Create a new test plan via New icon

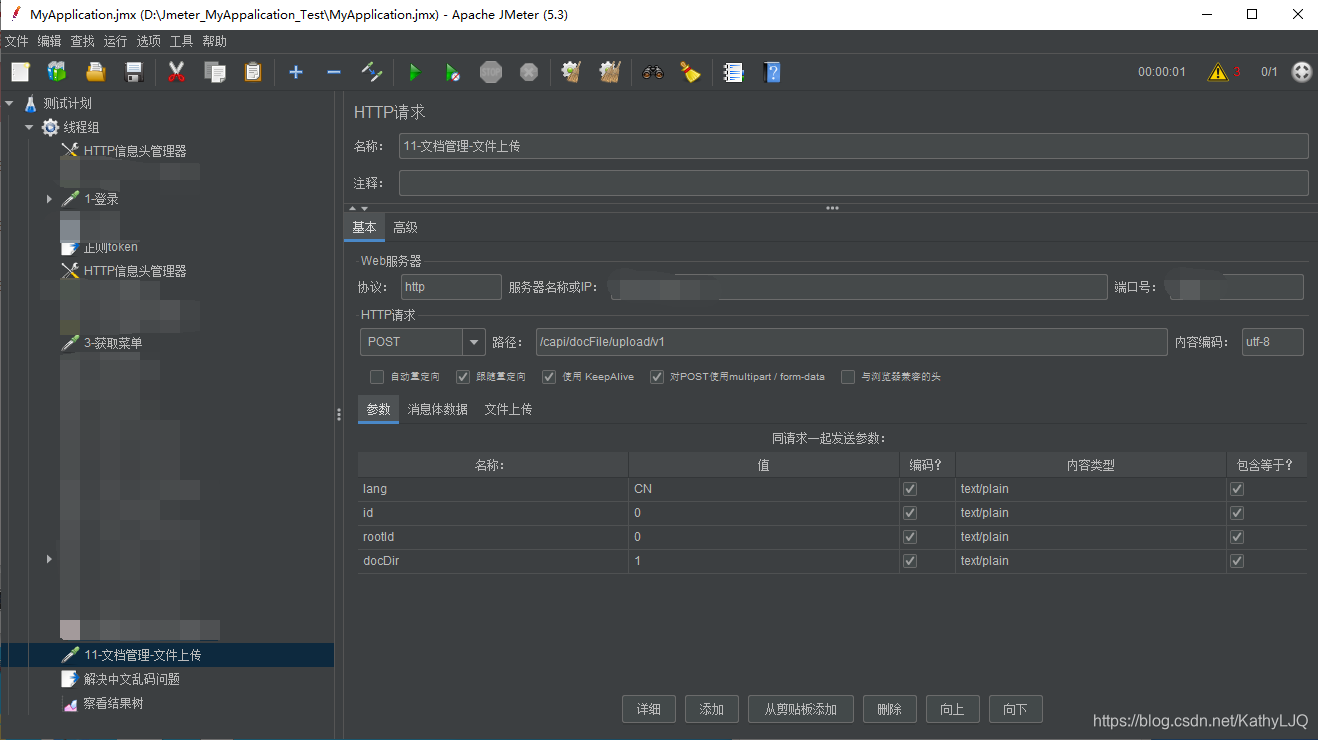coord(21,72)
